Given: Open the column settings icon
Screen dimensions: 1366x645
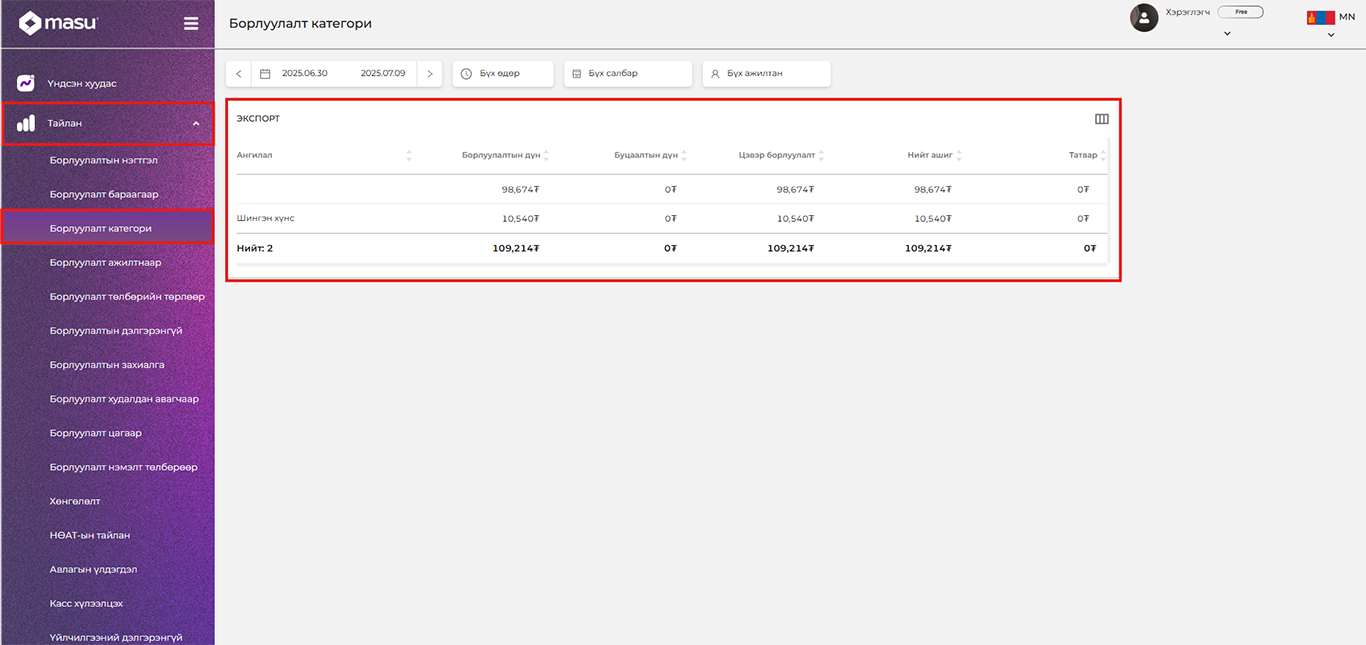Looking at the screenshot, I should tap(1101, 119).
